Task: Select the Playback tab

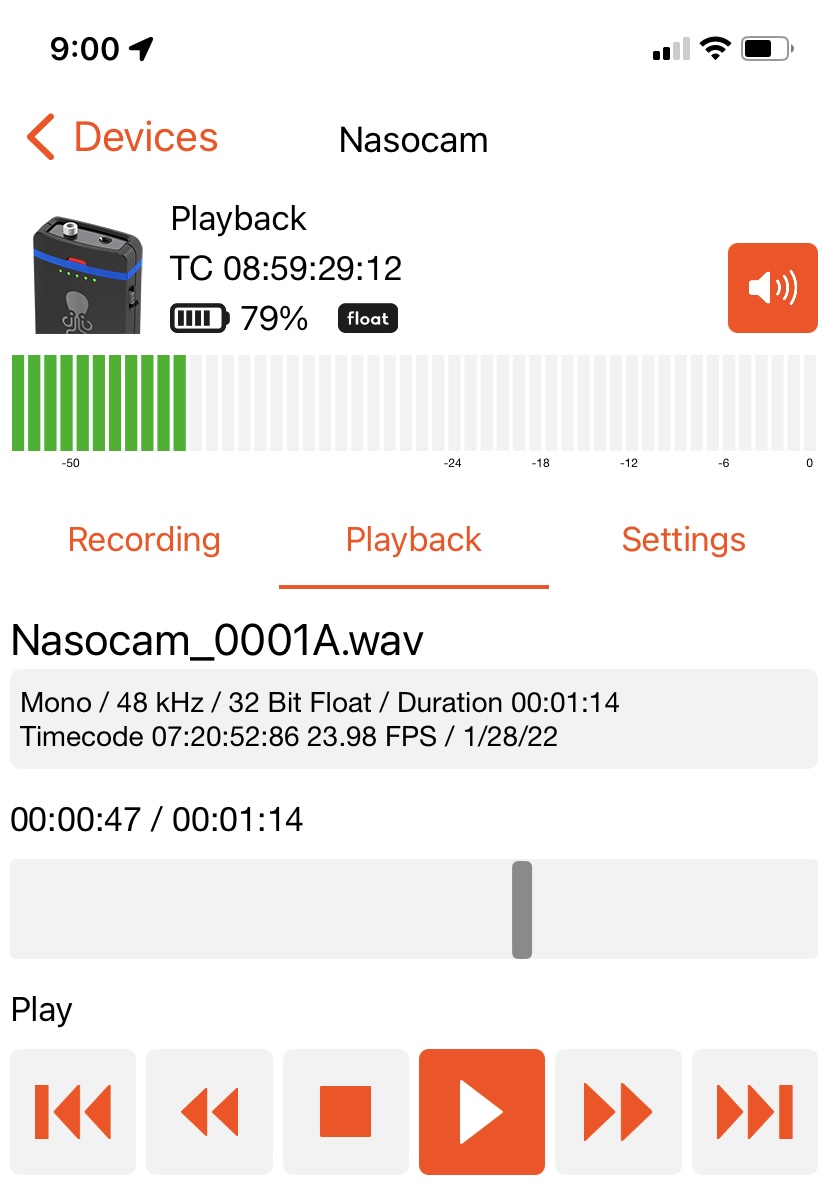Action: point(413,540)
